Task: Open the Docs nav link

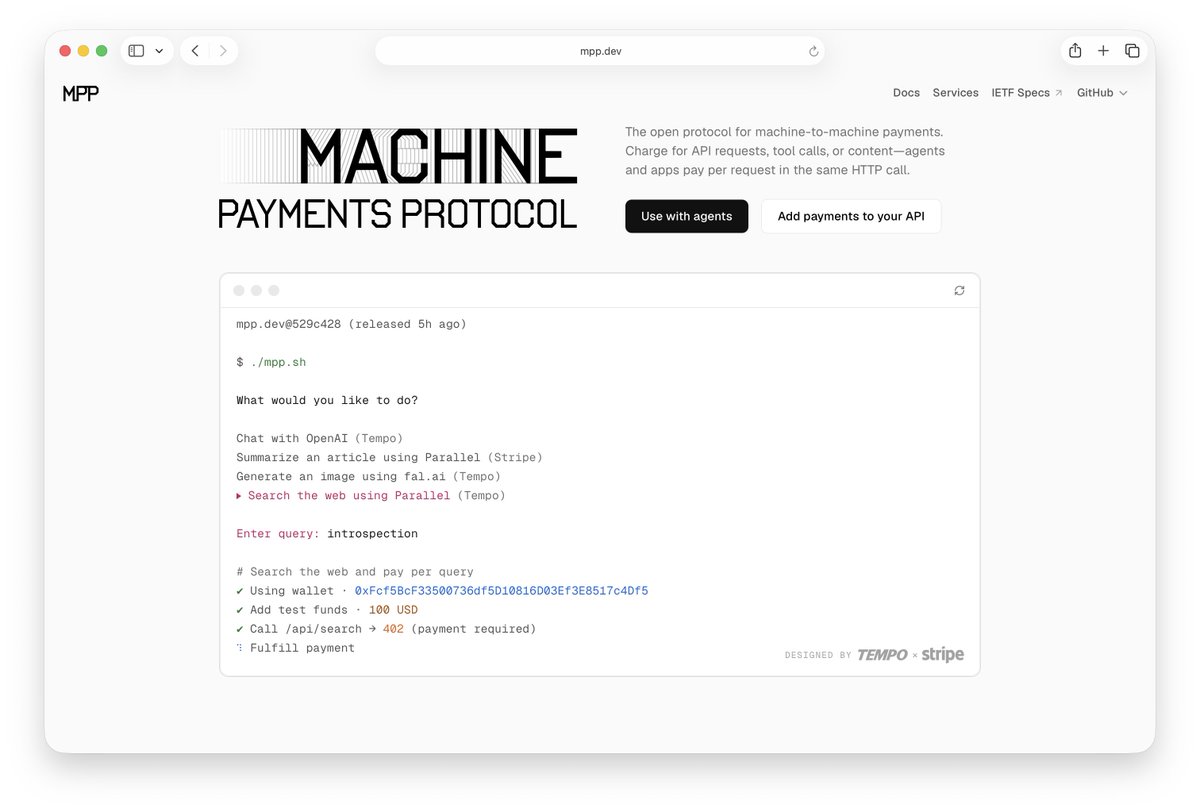Action: click(x=906, y=93)
